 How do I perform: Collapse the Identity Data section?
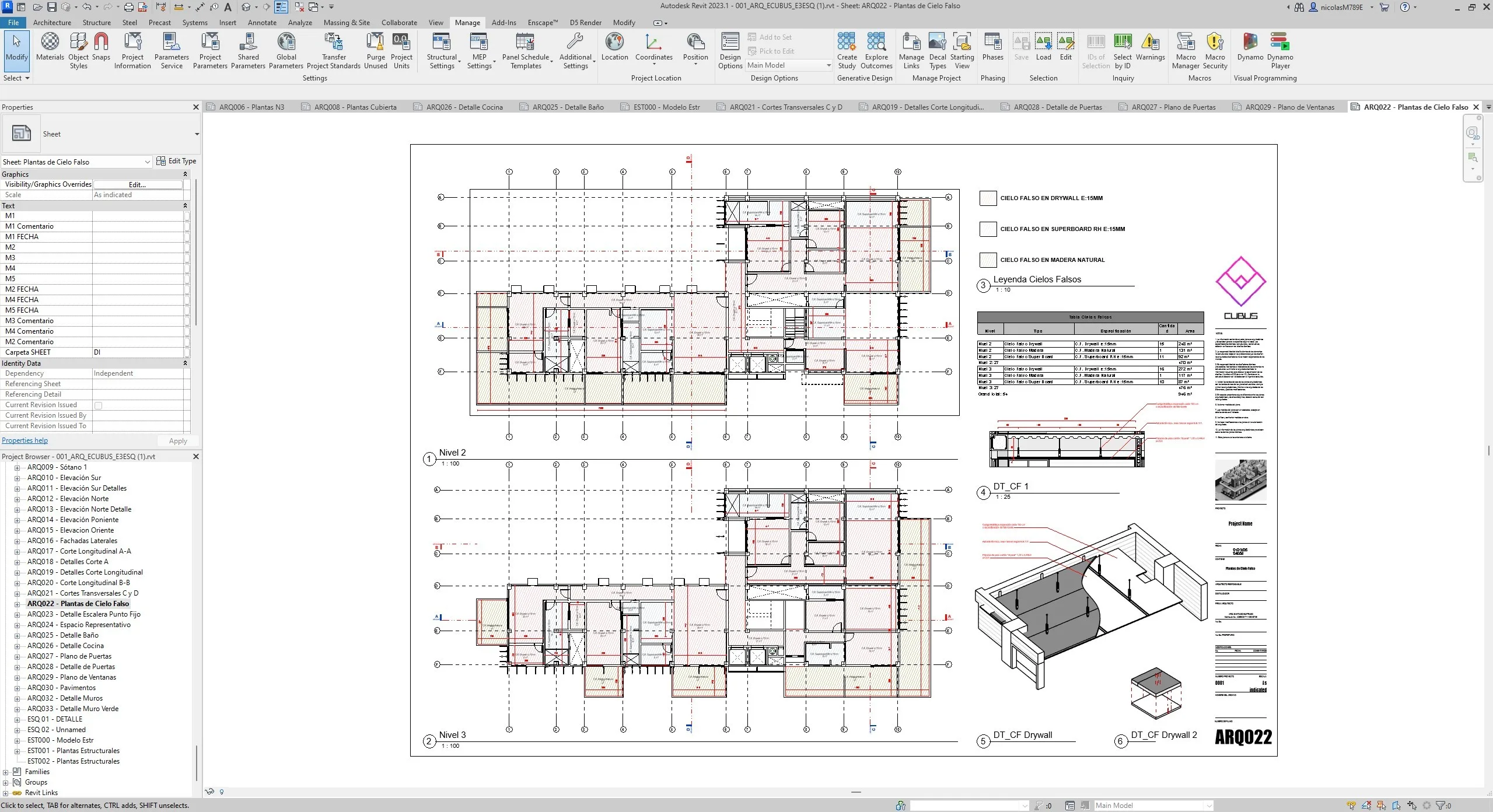coord(185,363)
